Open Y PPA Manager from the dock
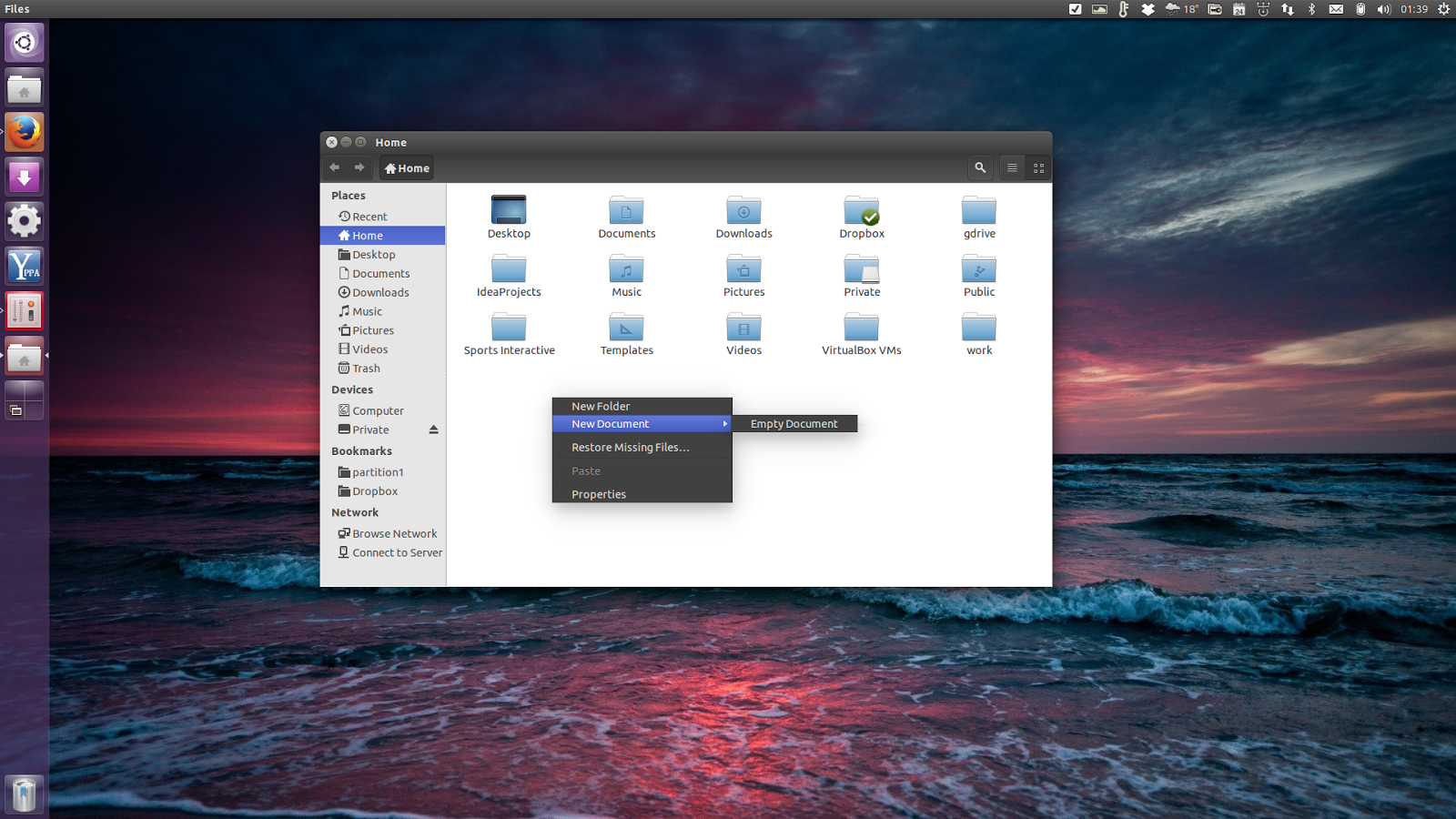This screenshot has width=1456, height=819. (x=24, y=265)
